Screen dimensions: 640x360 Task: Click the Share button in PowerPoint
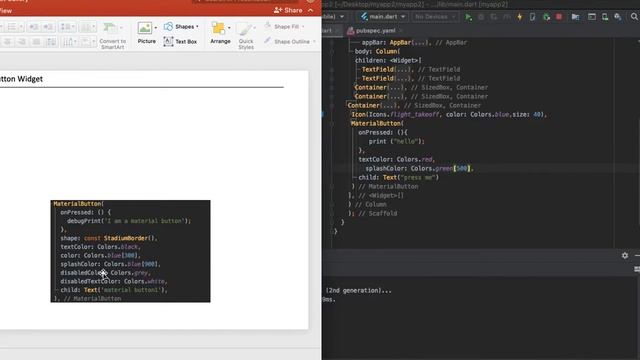pyautogui.click(x=288, y=10)
